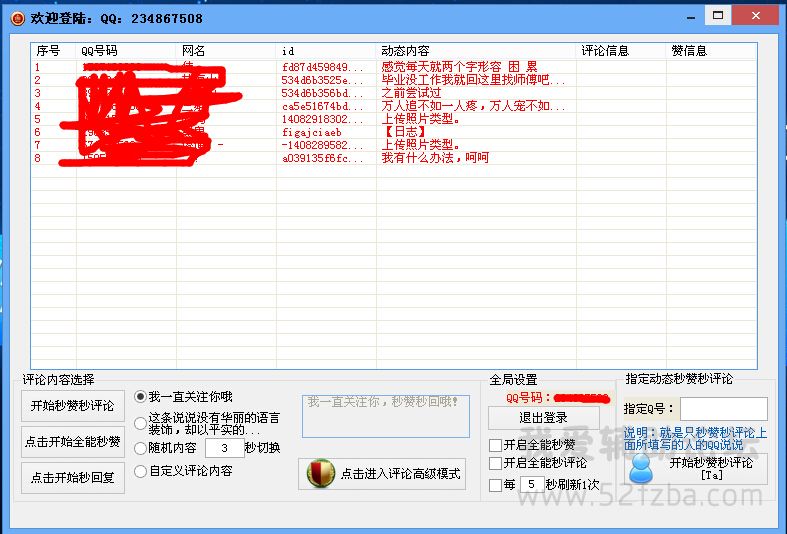Select the row 之前尝试过
The width and height of the screenshot is (787, 534).
(394, 93)
